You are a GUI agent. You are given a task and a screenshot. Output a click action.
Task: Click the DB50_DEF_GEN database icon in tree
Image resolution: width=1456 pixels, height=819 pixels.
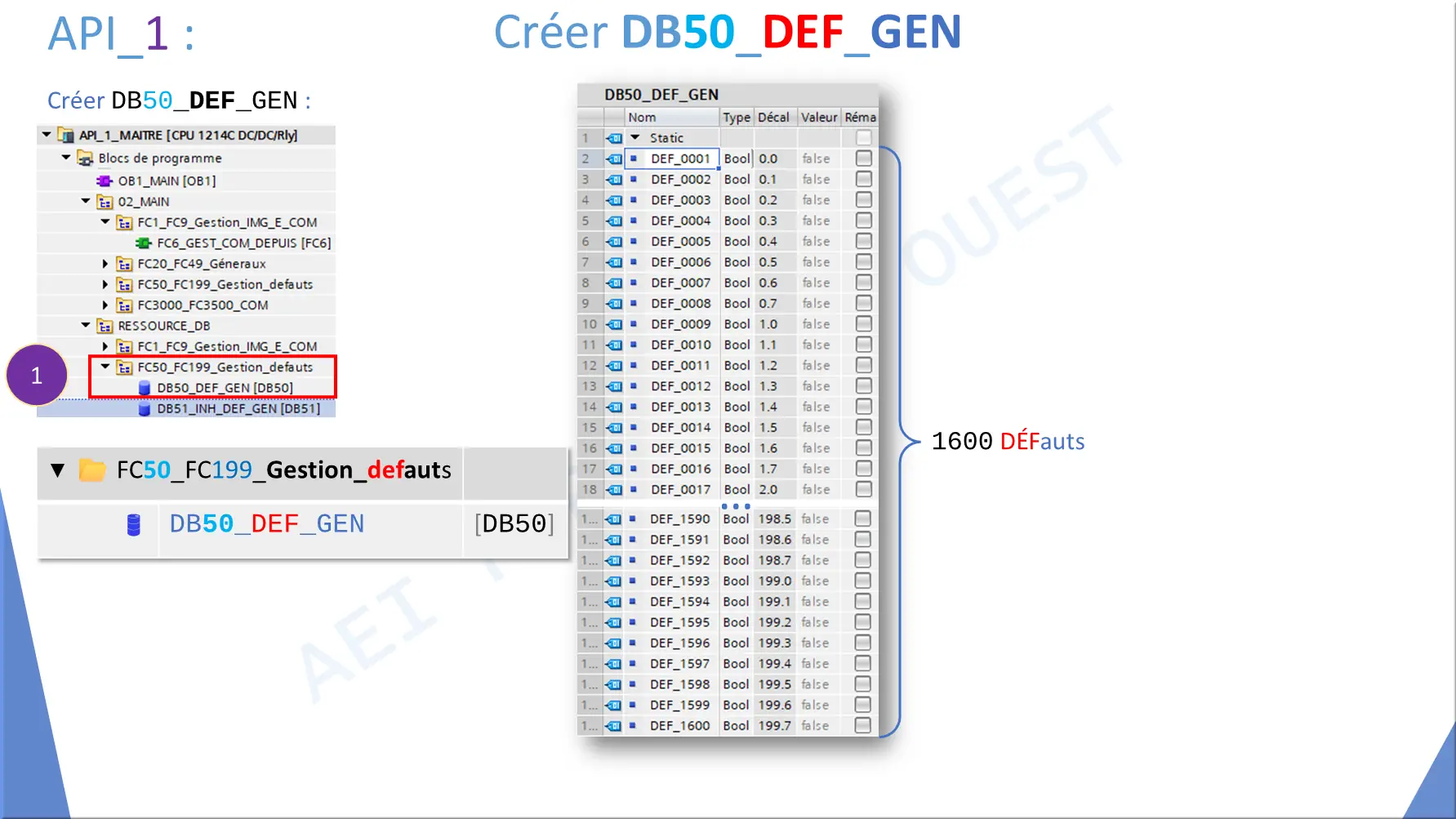click(x=145, y=388)
